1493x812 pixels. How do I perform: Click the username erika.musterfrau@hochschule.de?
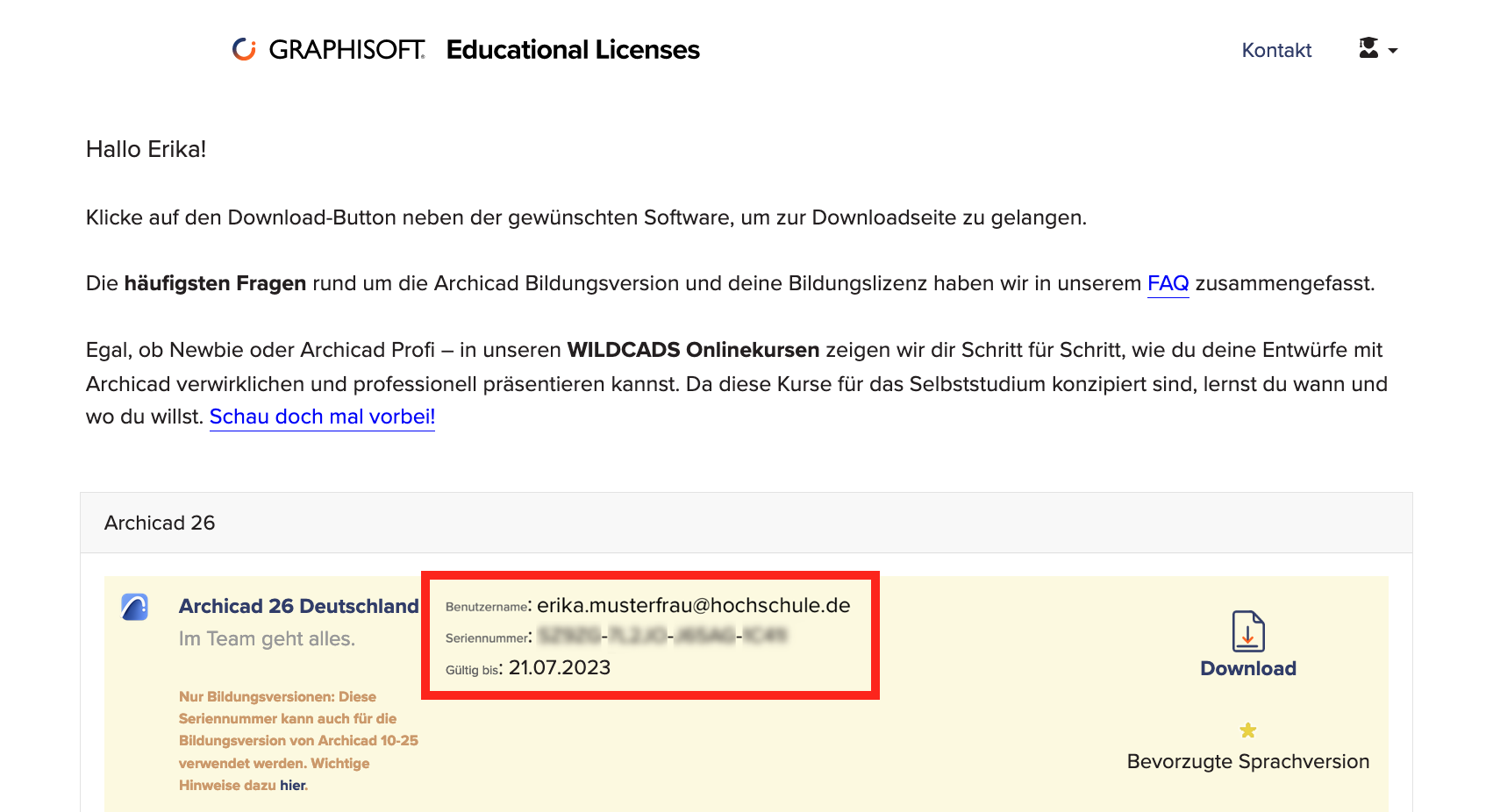pos(694,605)
